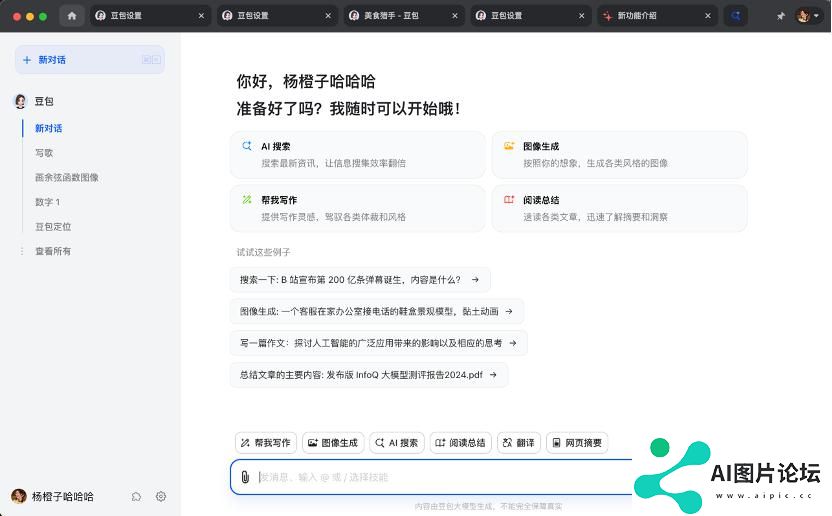
Task: Click the 豆包 avatar in the sidebar
Action: (x=20, y=101)
